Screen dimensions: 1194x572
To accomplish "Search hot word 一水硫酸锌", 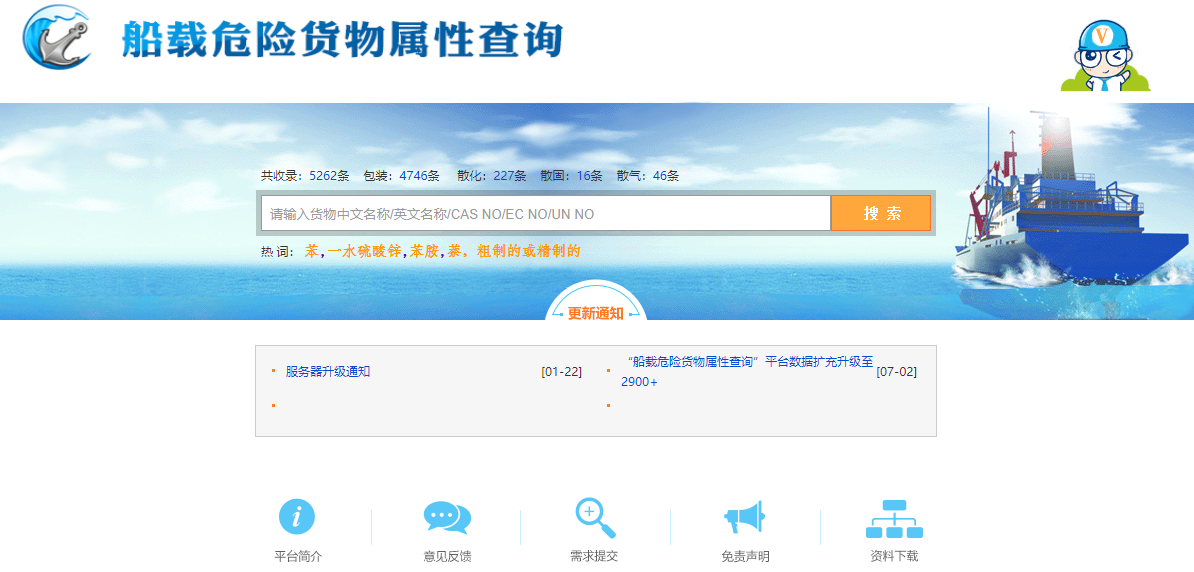I will point(365,251).
